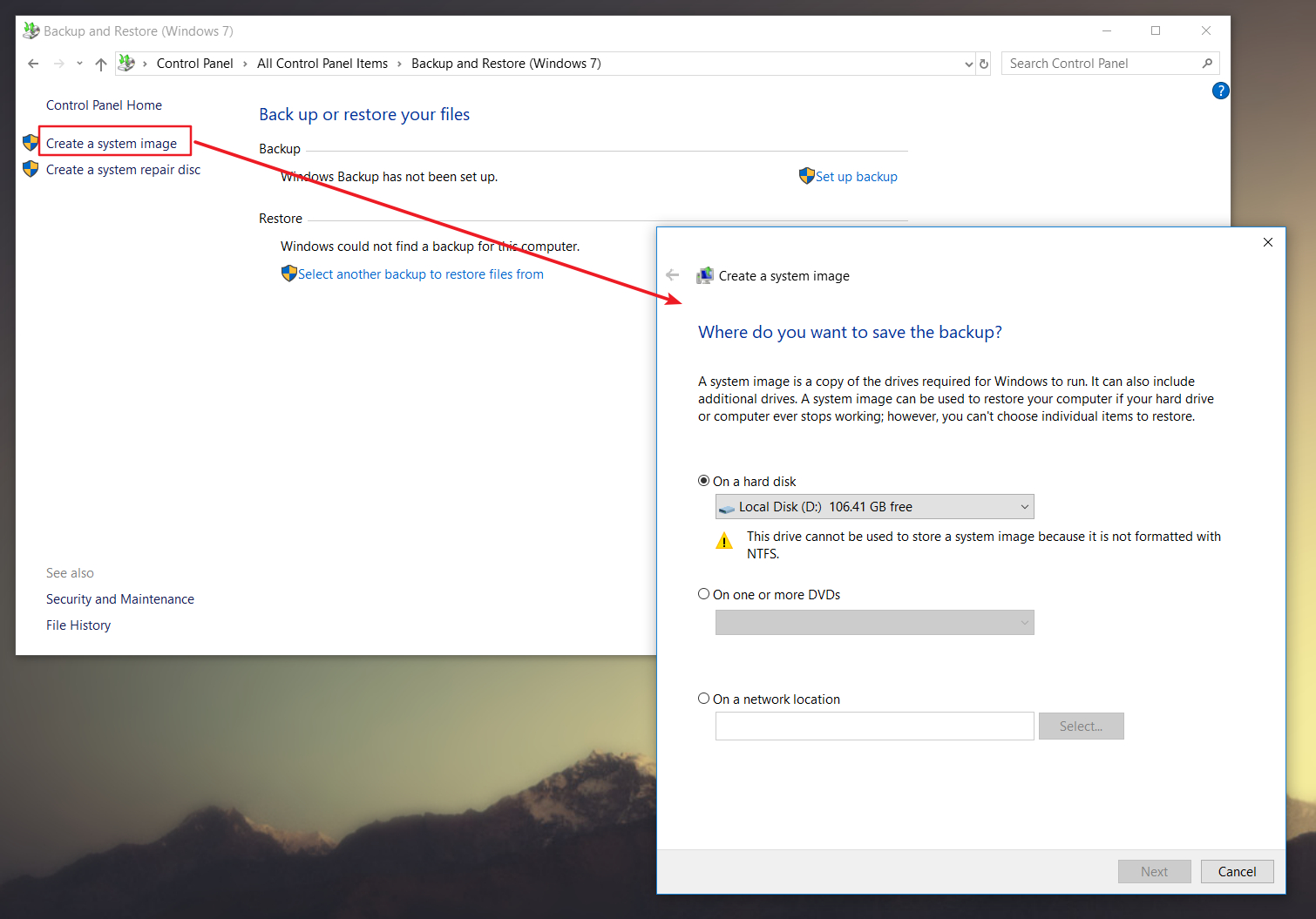Click Set up backup link
The image size is (1316, 919).
pos(857,177)
